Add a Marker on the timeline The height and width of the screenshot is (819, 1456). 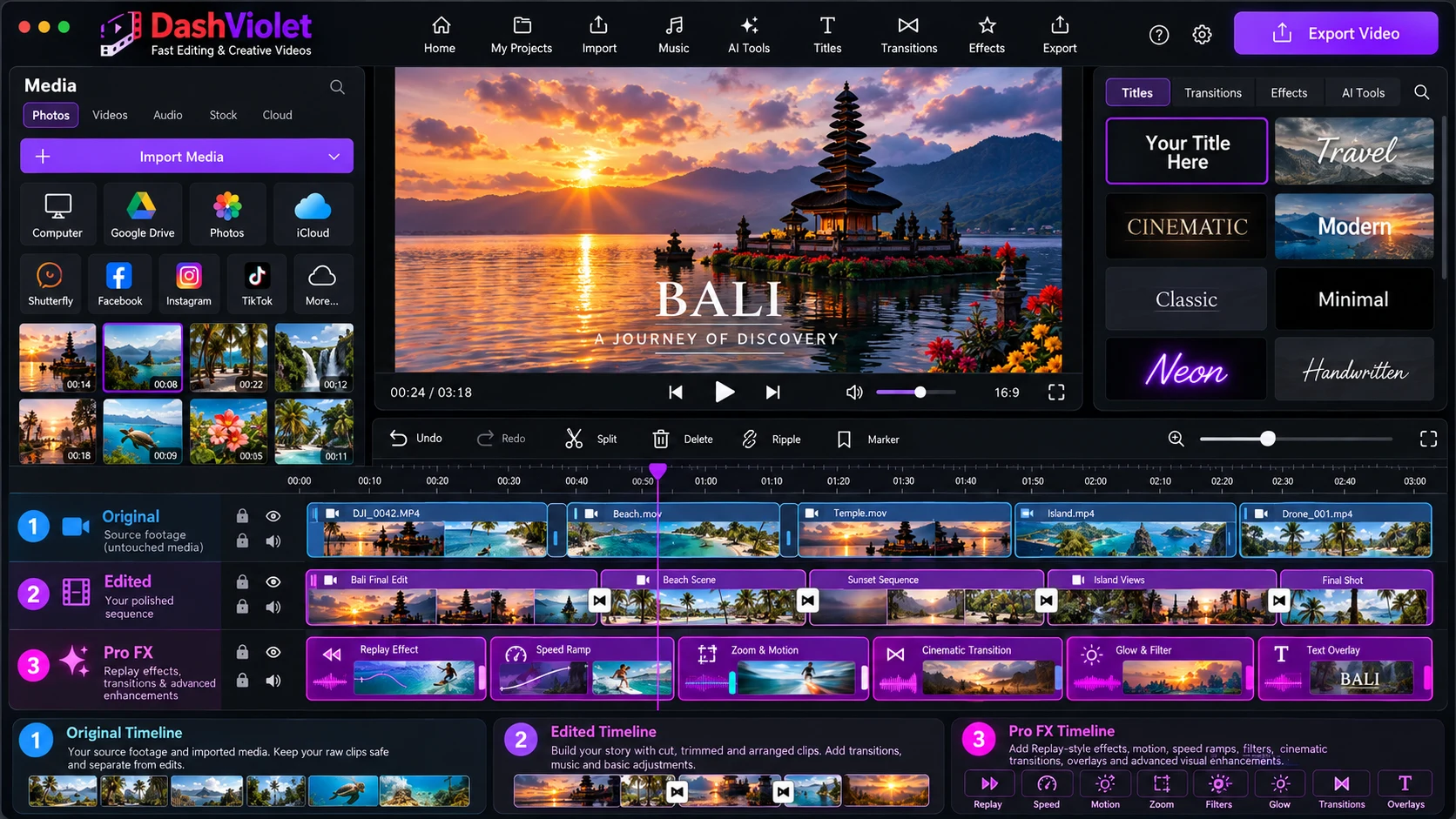[867, 439]
